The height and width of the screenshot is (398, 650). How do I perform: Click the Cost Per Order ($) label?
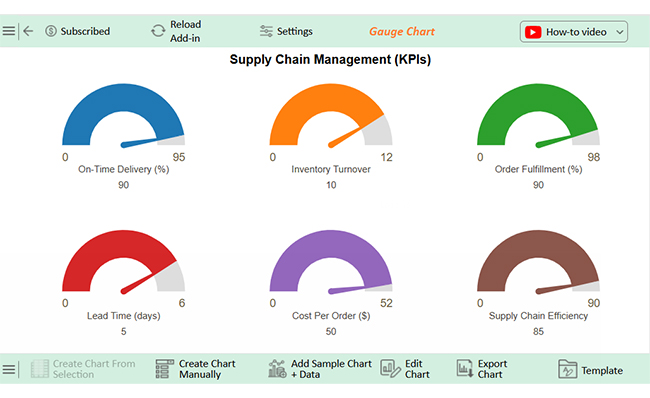[331, 315]
